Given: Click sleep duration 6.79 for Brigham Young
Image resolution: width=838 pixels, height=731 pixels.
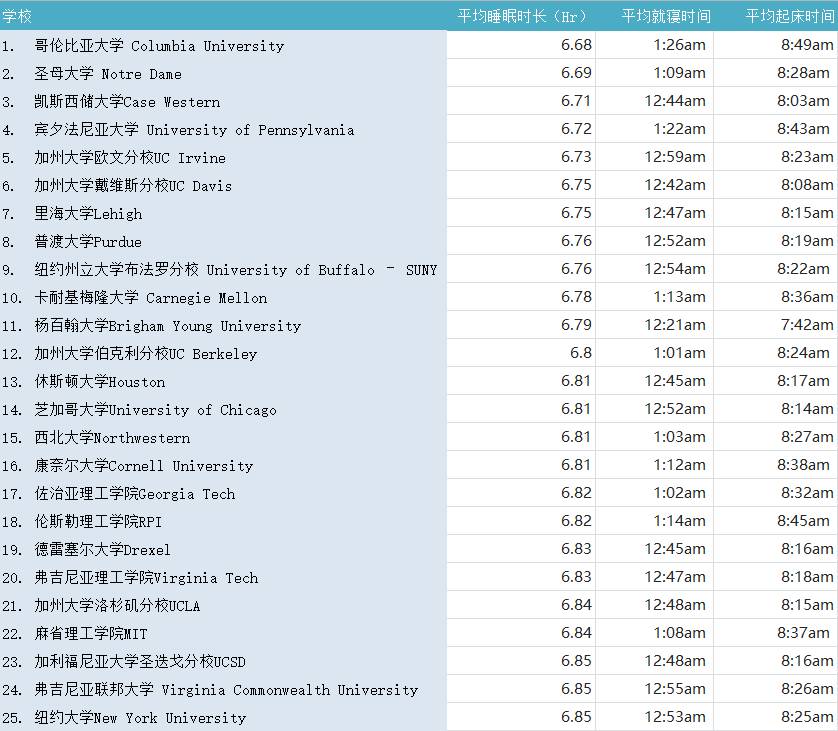Looking at the screenshot, I should click(576, 324).
